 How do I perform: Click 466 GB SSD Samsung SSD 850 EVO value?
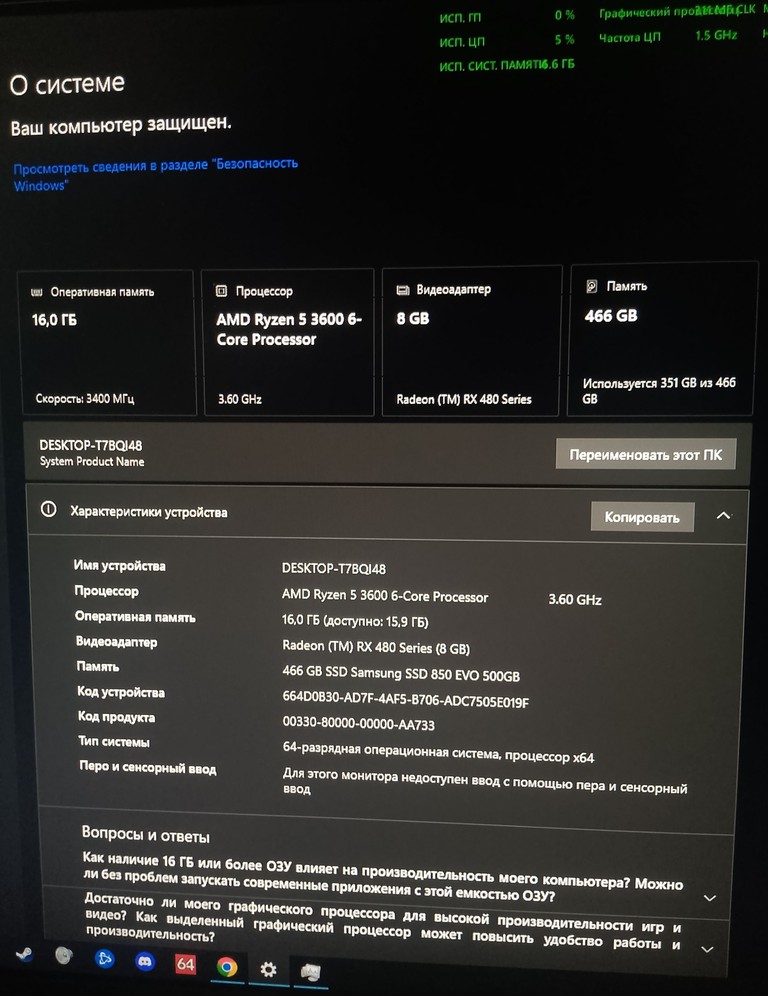pos(401,674)
